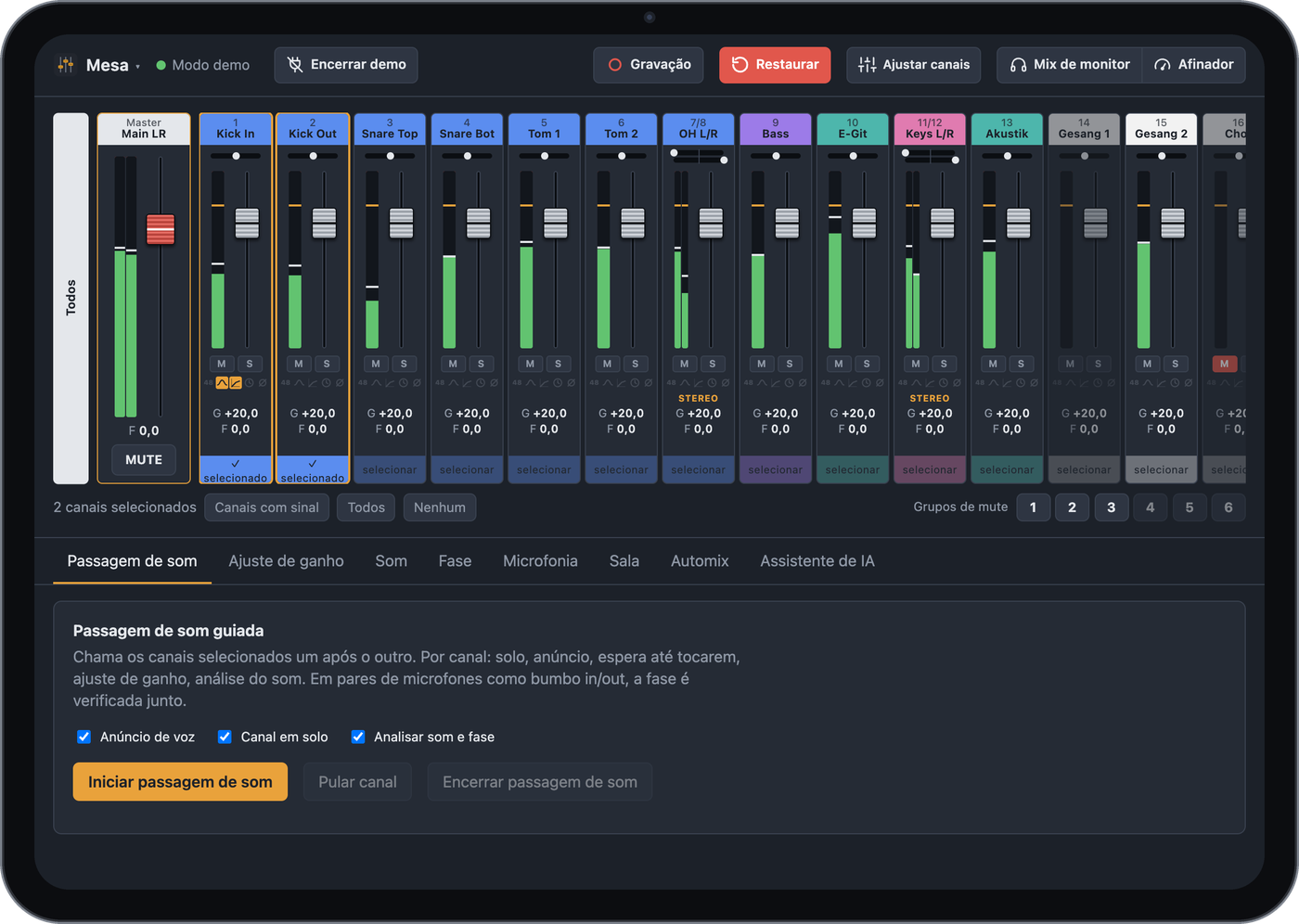Click the Snare Top phase invert icon
This screenshot has width=1299, height=924.
tap(417, 383)
